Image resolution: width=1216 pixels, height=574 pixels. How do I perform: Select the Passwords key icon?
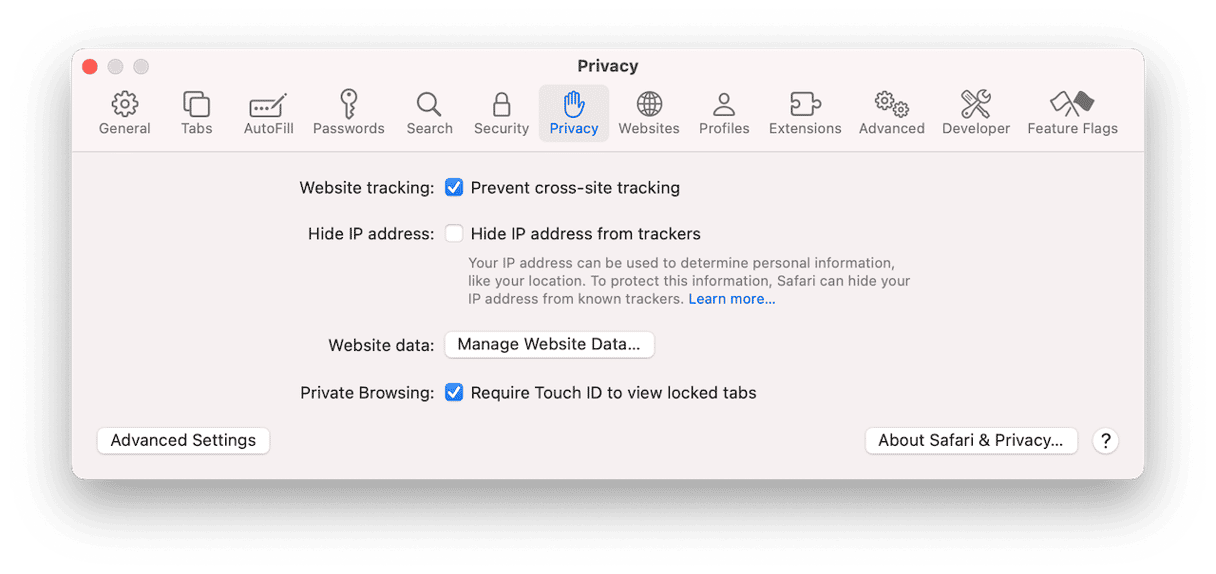click(x=348, y=104)
